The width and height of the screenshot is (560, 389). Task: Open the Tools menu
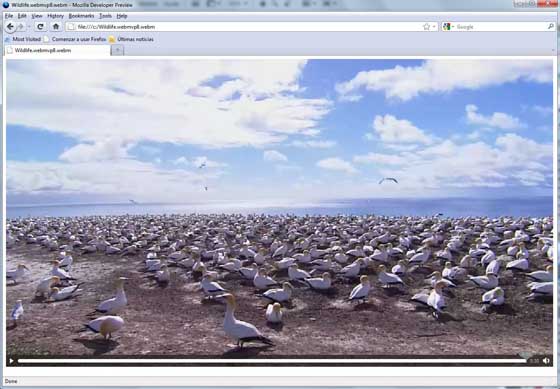tap(105, 16)
